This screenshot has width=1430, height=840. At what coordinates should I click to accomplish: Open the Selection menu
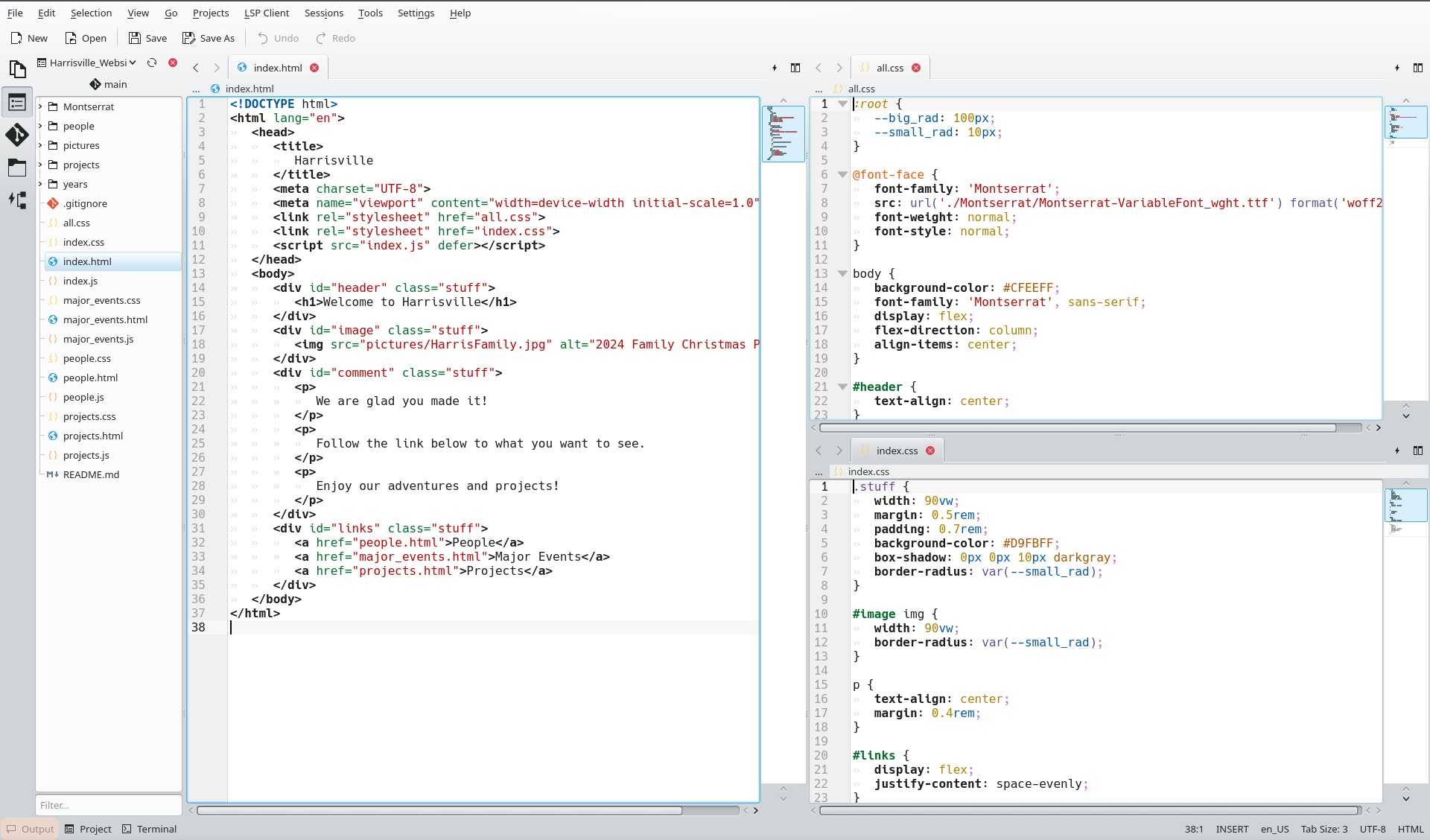tap(91, 13)
